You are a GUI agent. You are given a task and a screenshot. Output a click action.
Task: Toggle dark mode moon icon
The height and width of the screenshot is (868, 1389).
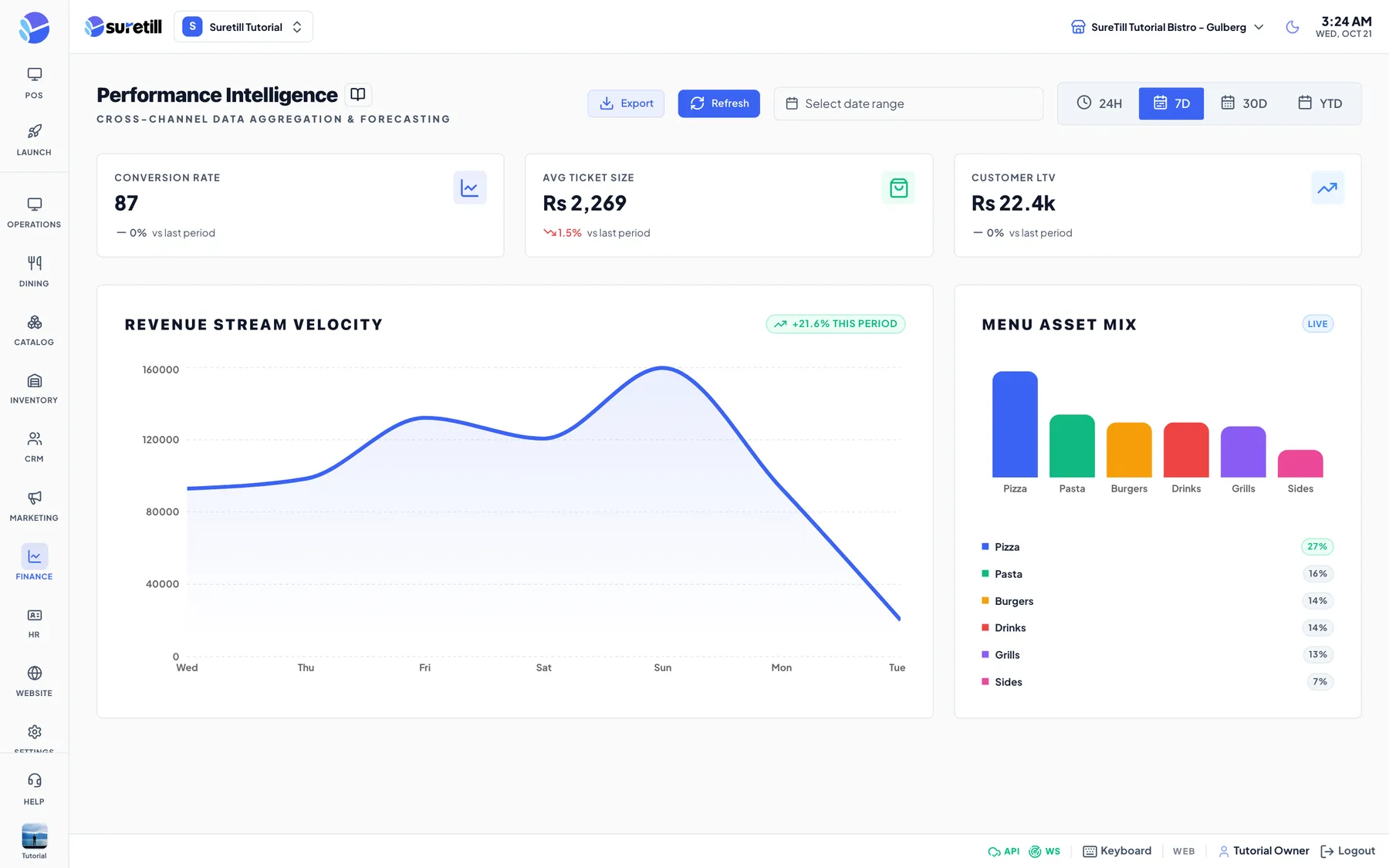[x=1293, y=27]
